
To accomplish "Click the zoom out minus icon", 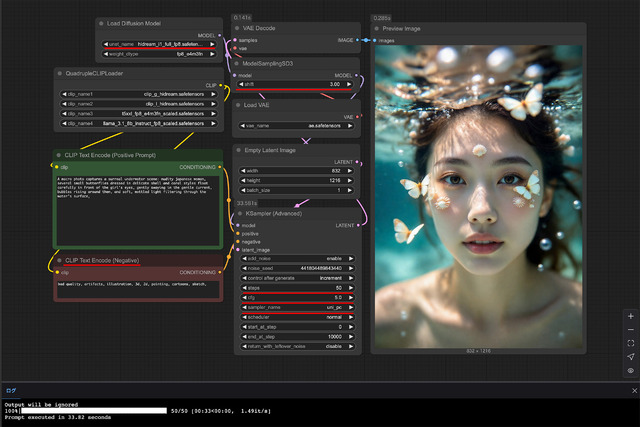I will [630, 329].
